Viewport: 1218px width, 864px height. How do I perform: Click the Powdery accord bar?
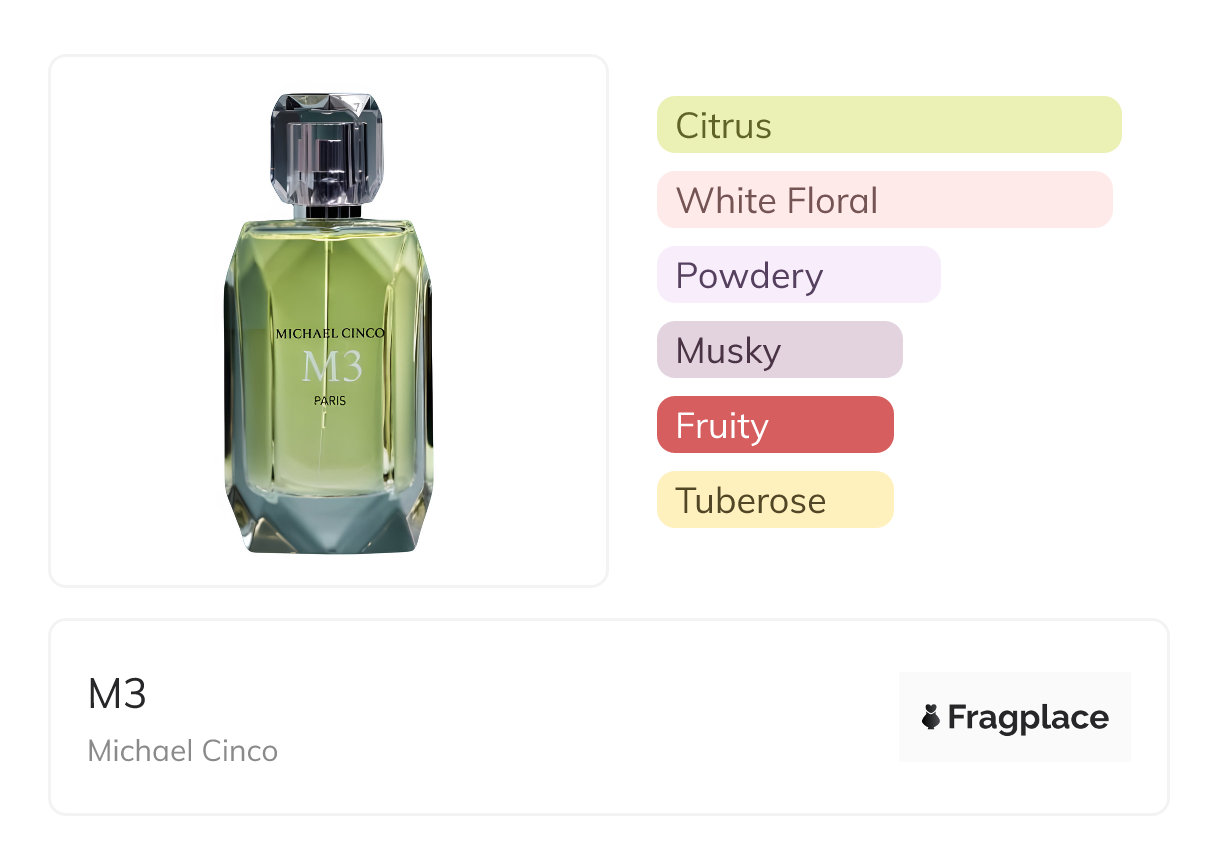[798, 275]
